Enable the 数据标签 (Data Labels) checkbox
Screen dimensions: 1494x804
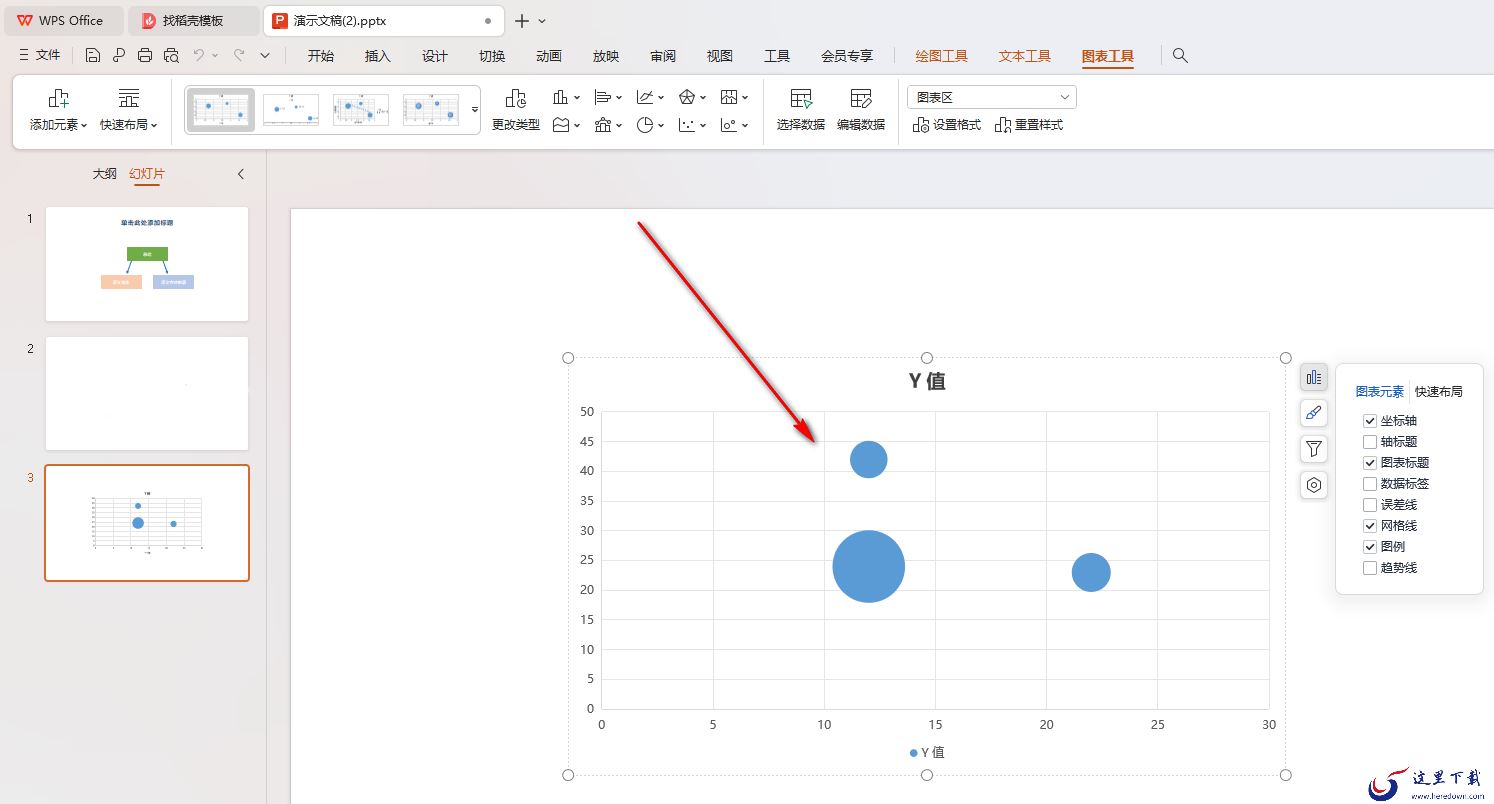click(1370, 484)
